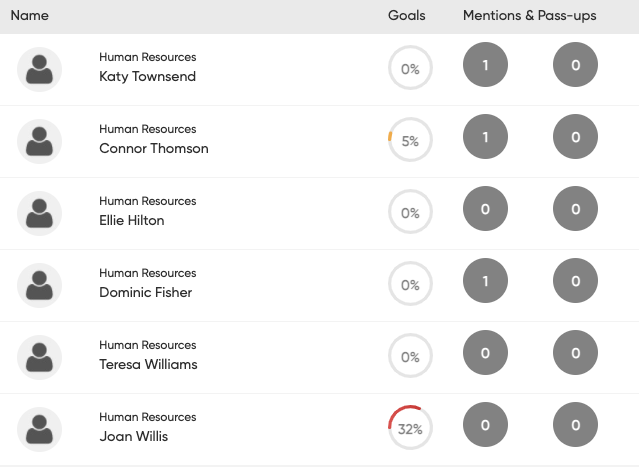The width and height of the screenshot is (639, 475).
Task: Click Dominic Fisher's profile avatar
Action: 39,285
